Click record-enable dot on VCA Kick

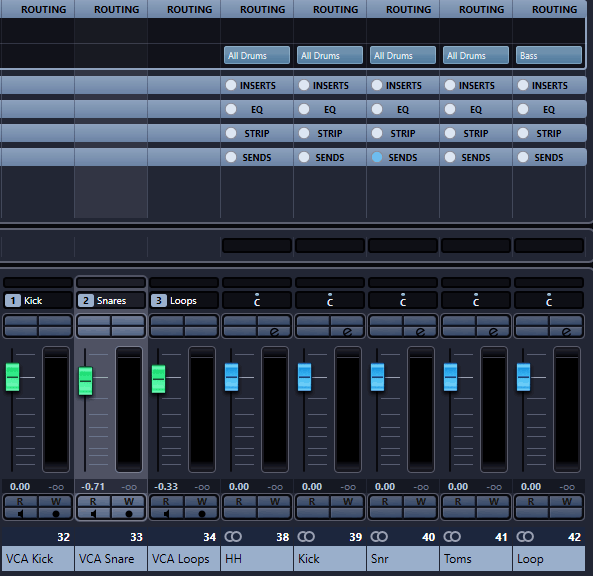55,514
